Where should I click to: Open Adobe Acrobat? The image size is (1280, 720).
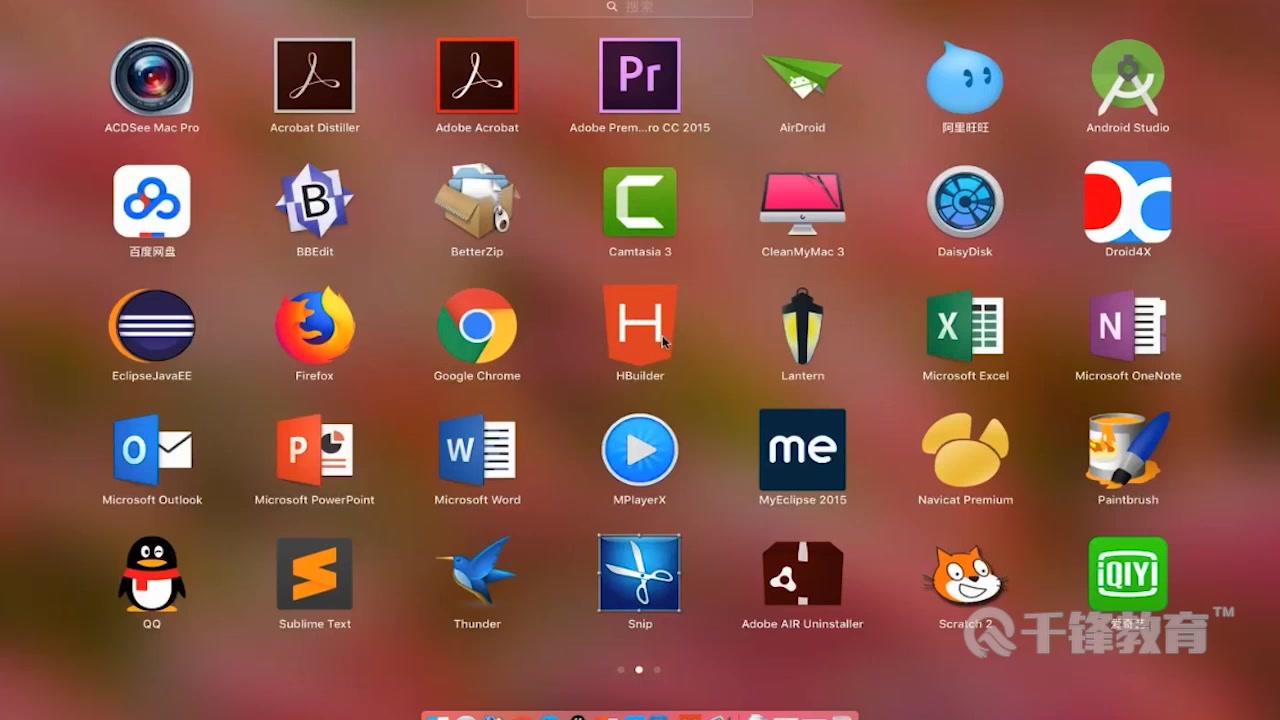coord(477,76)
